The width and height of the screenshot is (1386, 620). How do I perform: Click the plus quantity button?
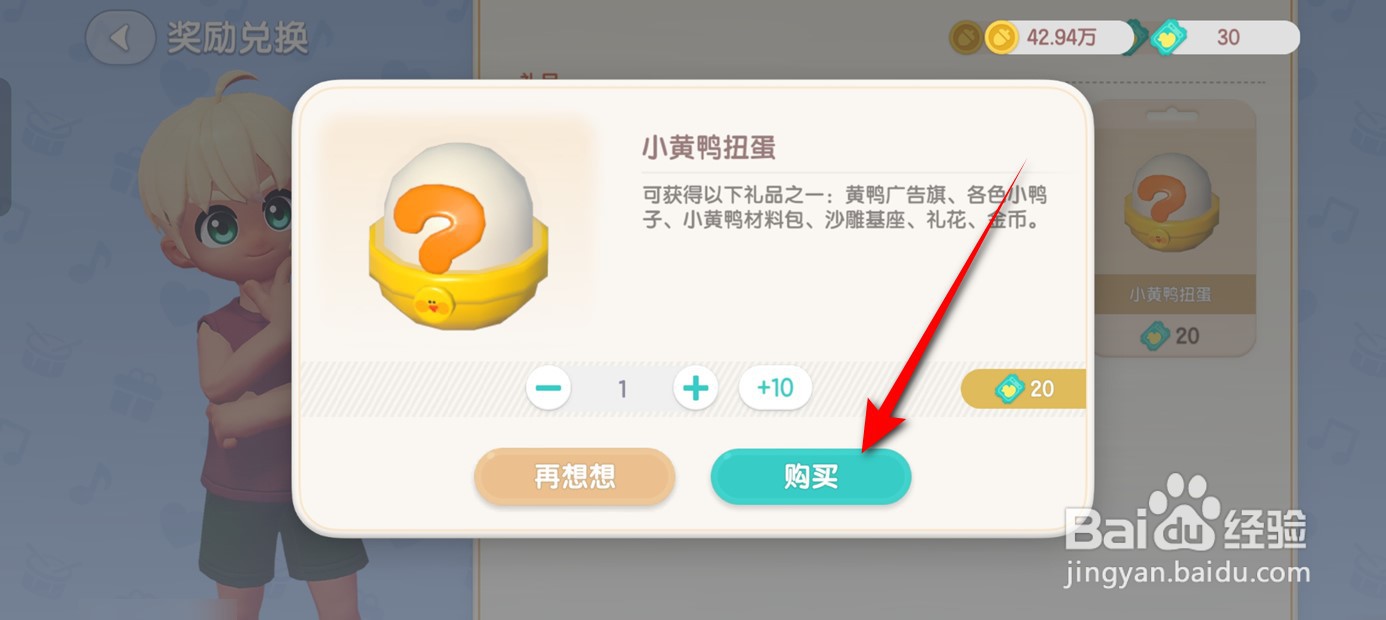(x=696, y=387)
